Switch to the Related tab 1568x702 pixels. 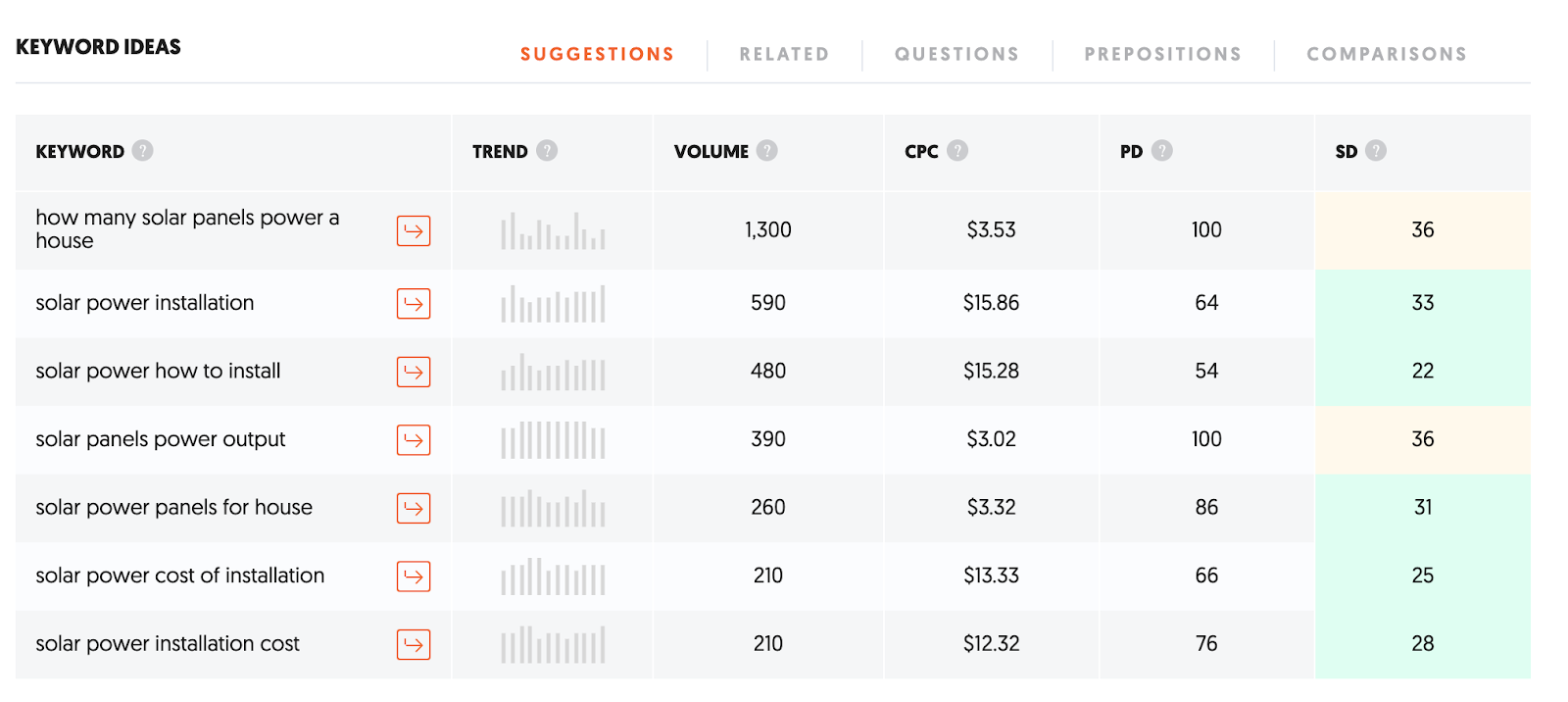pos(784,55)
